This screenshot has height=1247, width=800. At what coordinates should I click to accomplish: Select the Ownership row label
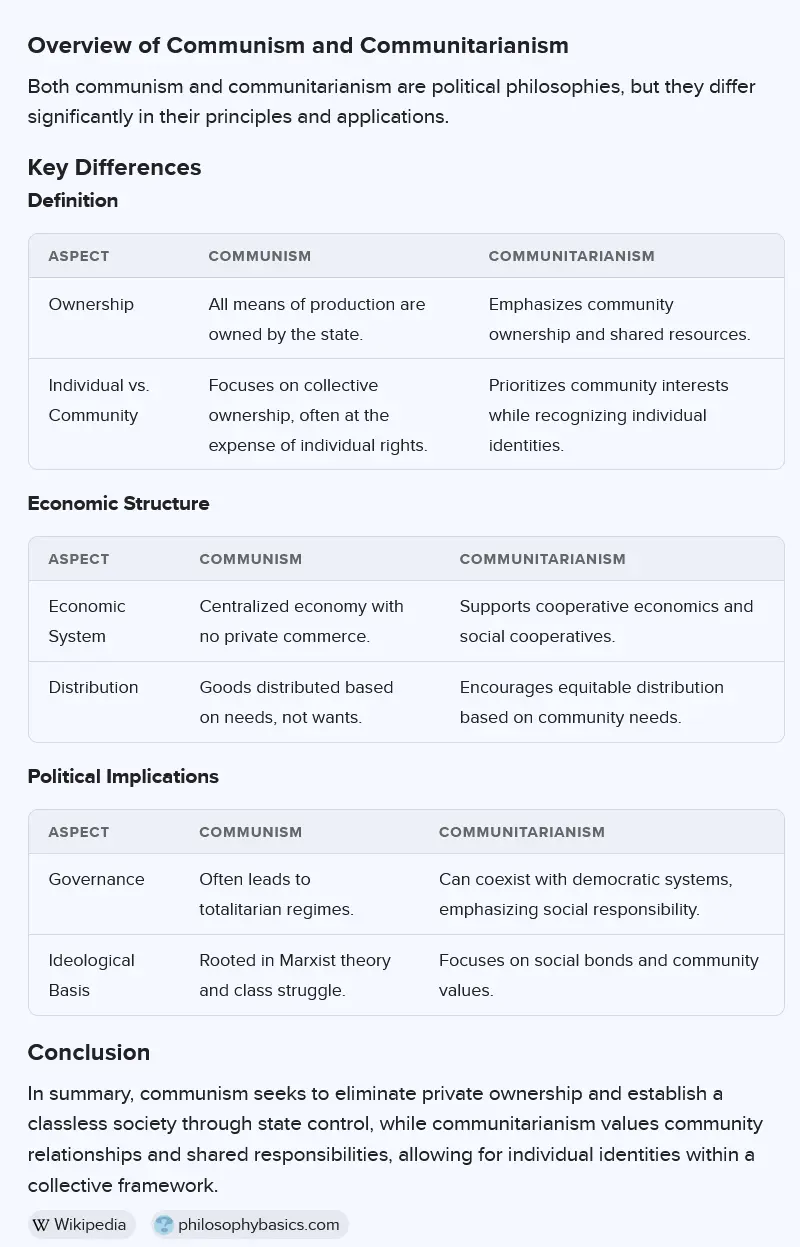pyautogui.click(x=91, y=304)
